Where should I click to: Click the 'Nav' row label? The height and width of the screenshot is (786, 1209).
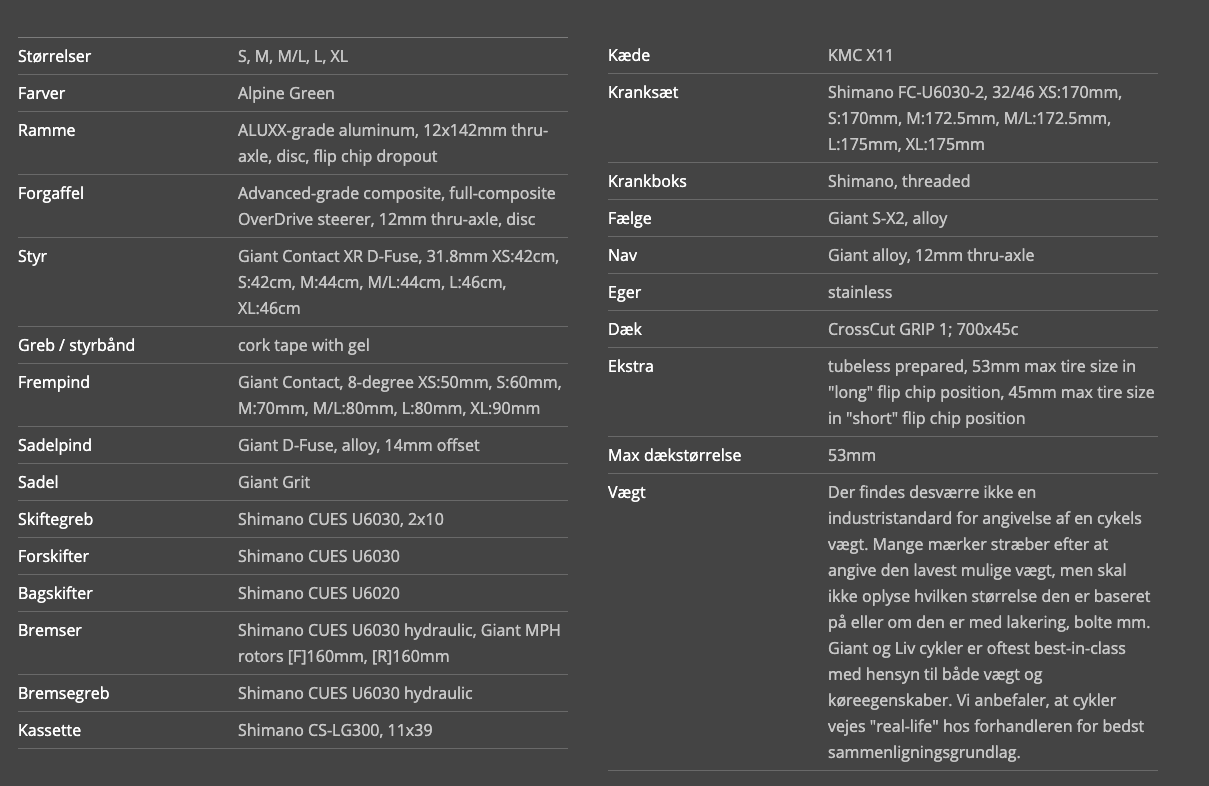click(622, 255)
